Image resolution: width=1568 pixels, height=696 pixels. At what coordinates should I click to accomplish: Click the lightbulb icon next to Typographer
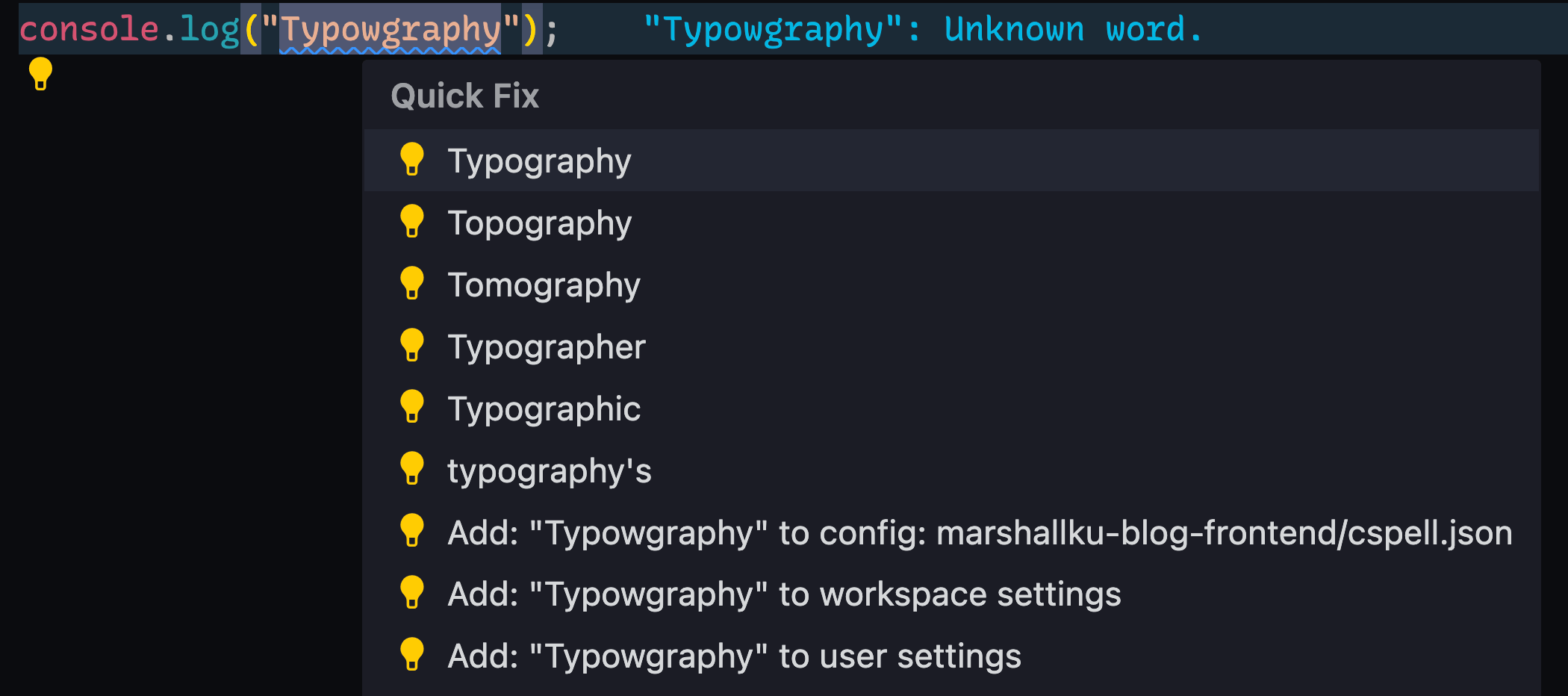pyautogui.click(x=412, y=346)
